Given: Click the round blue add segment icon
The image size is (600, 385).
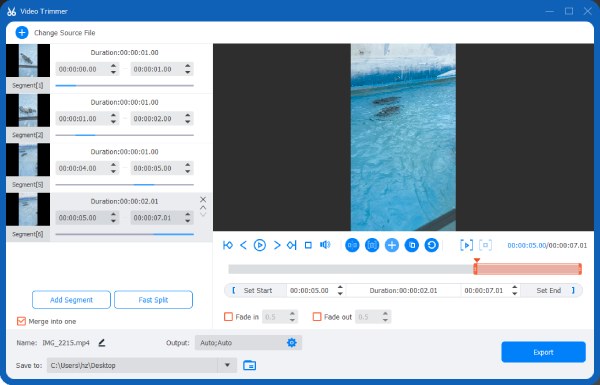Looking at the screenshot, I should pos(392,245).
